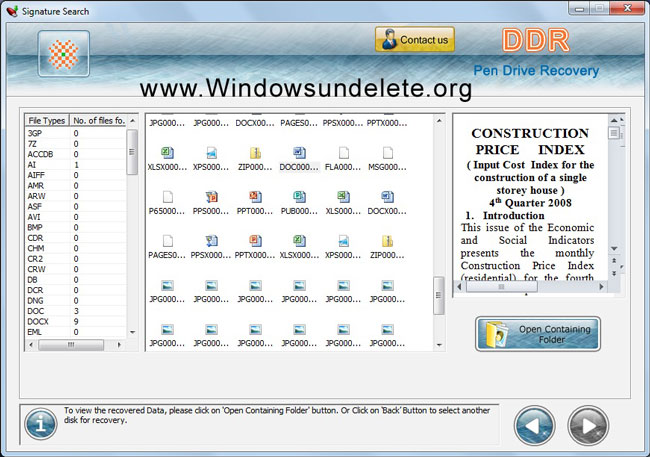Viewport: 650px width, 457px height.
Task: Select the ARW file type row
Action: (x=75, y=196)
